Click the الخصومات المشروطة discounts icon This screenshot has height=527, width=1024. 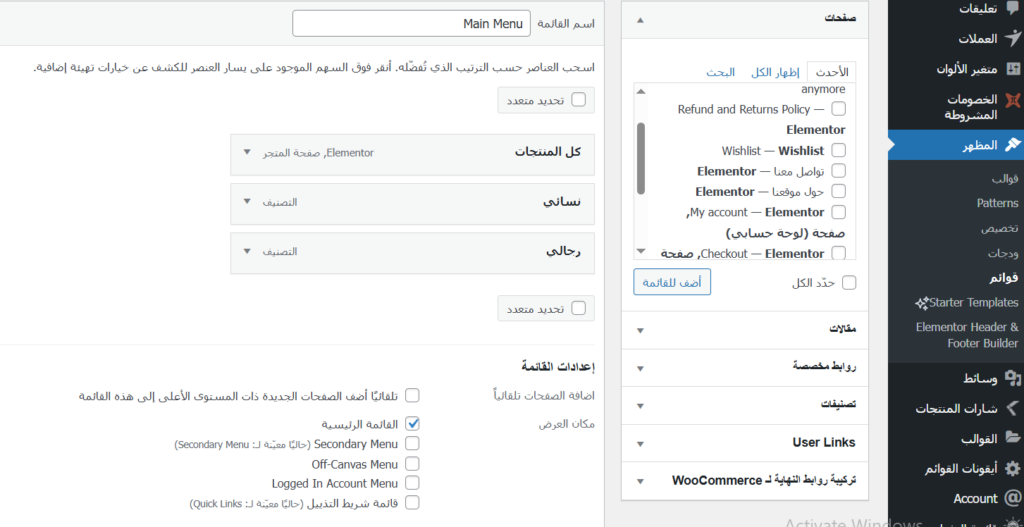coord(1012,101)
